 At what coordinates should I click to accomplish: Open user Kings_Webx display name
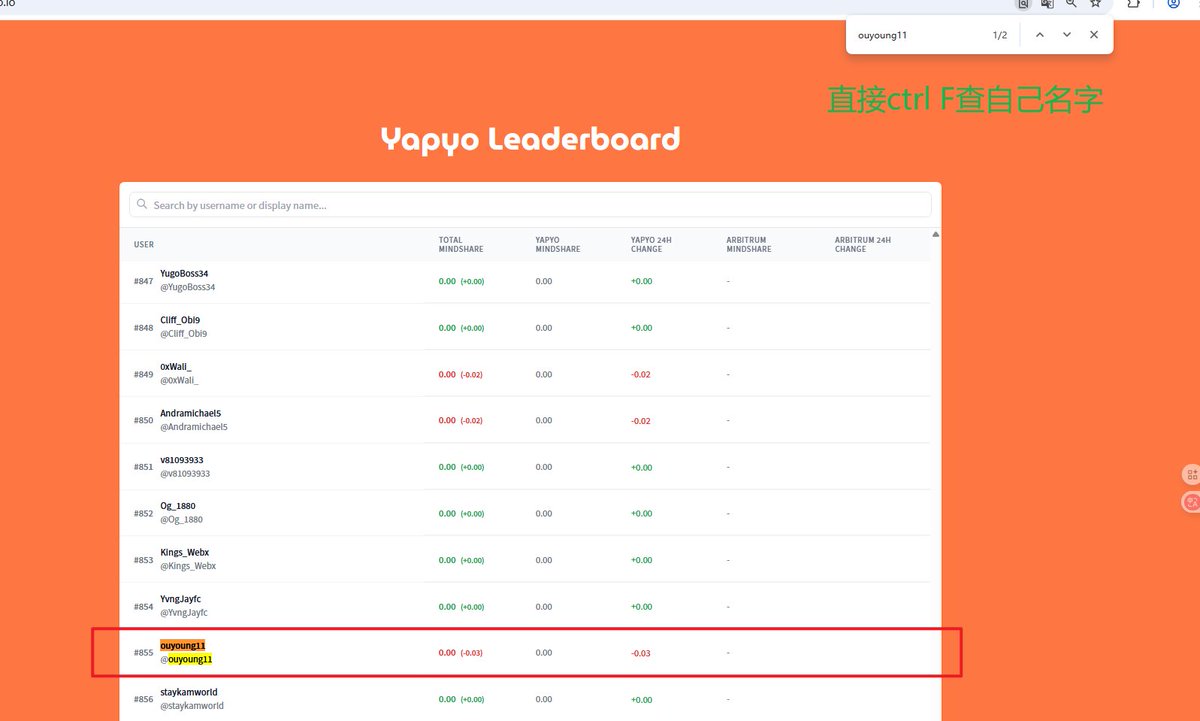185,553
